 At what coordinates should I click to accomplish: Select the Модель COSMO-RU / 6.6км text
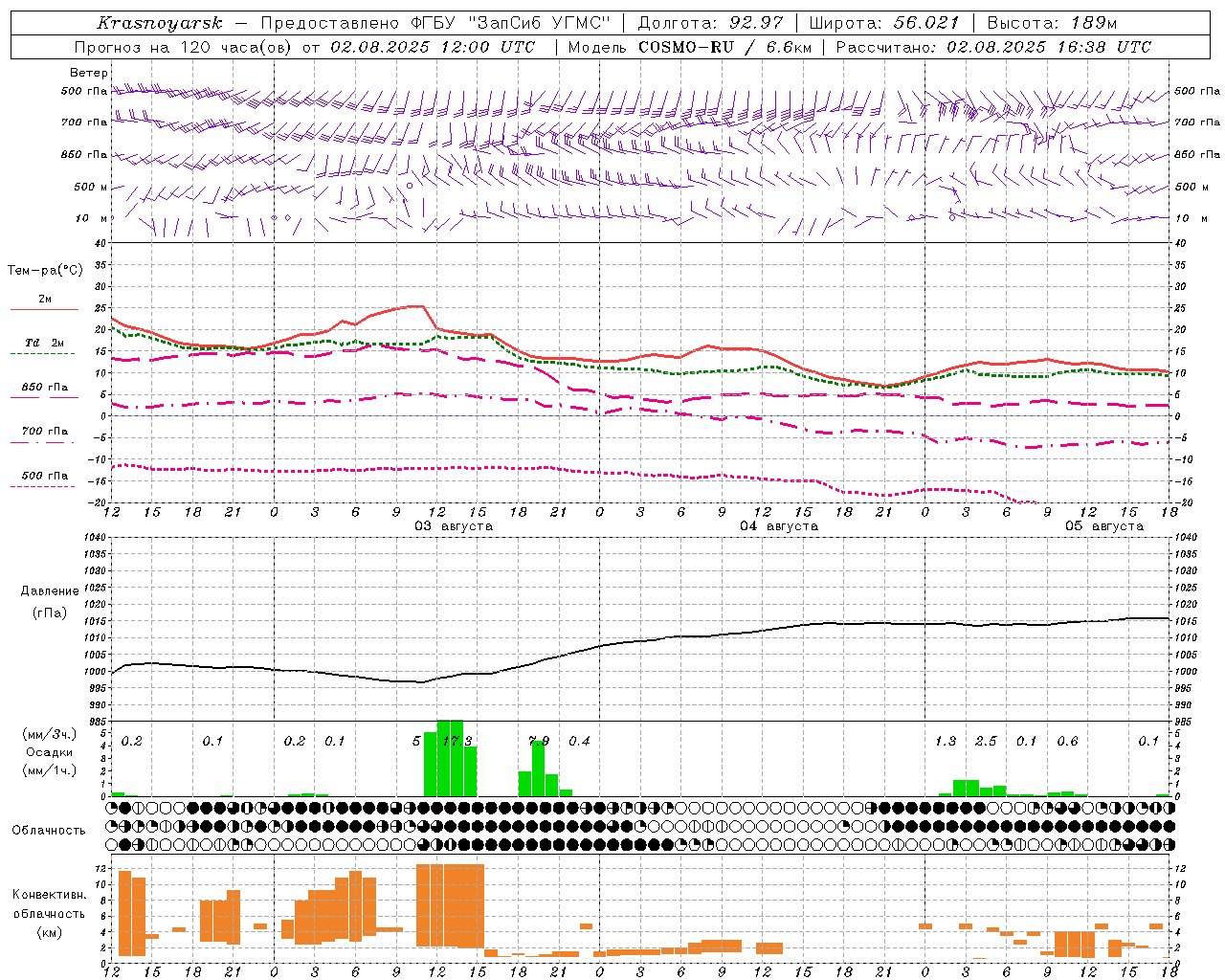coord(690,47)
